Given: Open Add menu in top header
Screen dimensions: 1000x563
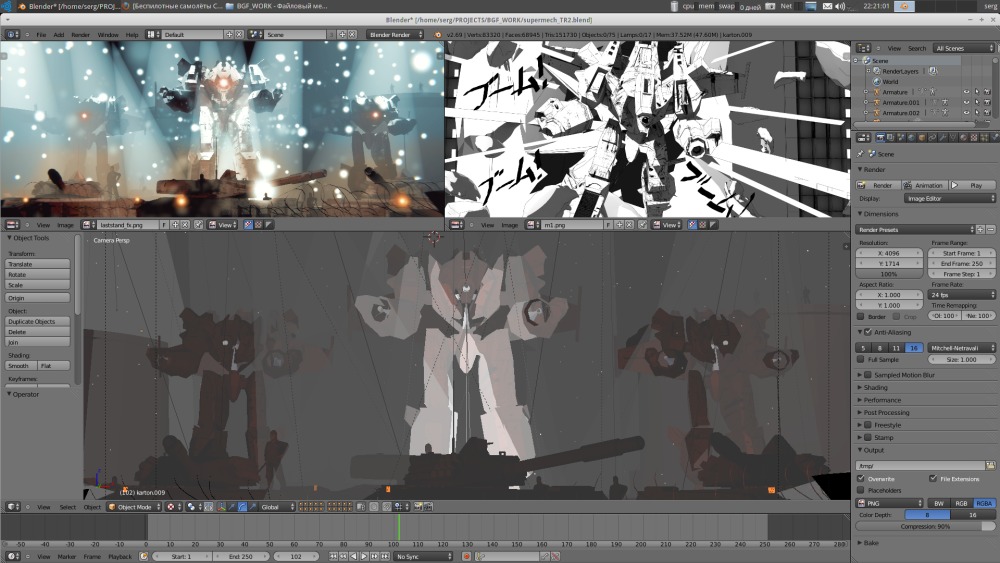Looking at the screenshot, I should click(59, 34).
